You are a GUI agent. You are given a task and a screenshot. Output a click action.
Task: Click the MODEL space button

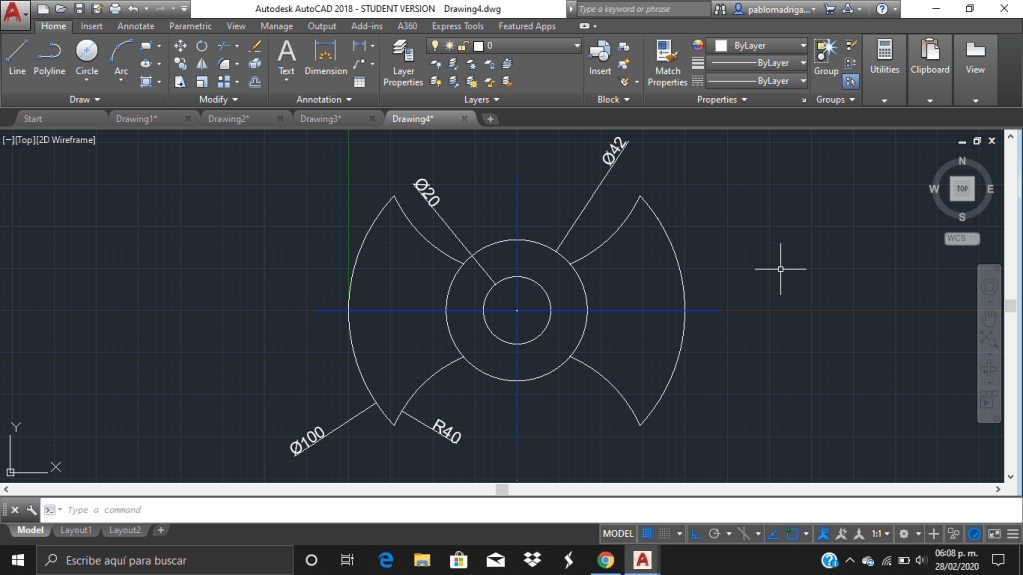click(x=618, y=534)
